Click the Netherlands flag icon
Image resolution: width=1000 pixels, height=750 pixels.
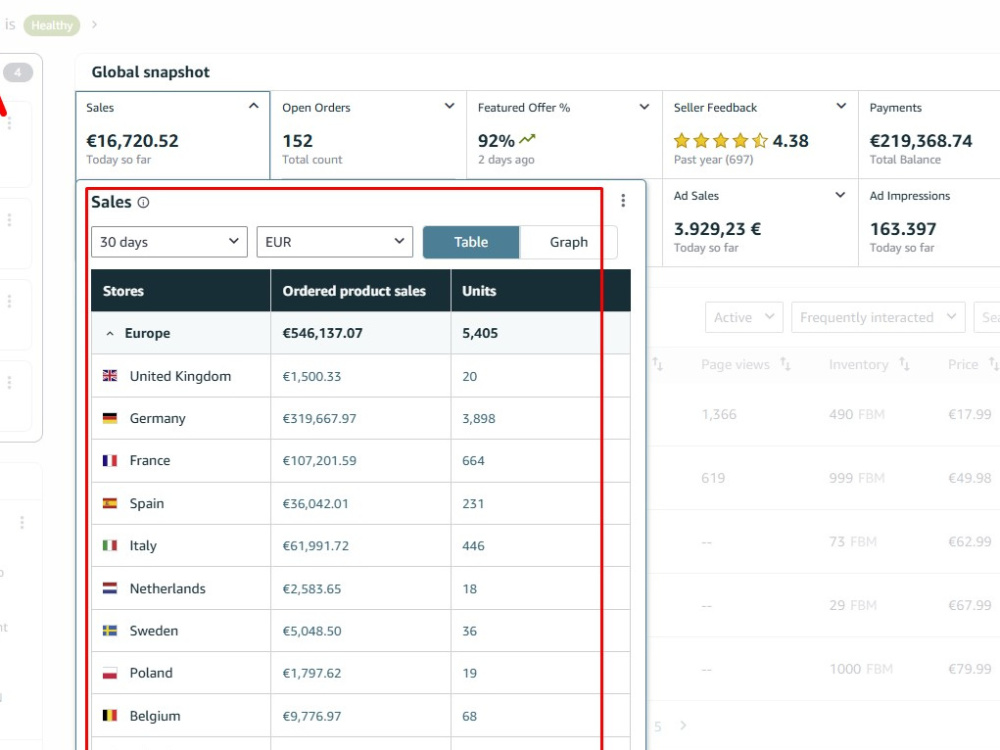pyautogui.click(x=110, y=588)
